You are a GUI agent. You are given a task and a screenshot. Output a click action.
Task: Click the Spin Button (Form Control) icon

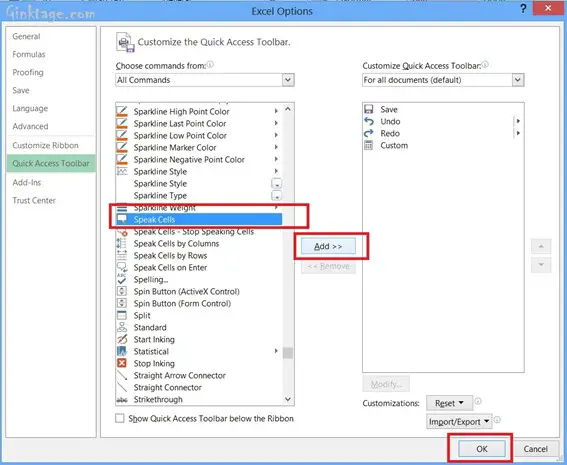122,303
